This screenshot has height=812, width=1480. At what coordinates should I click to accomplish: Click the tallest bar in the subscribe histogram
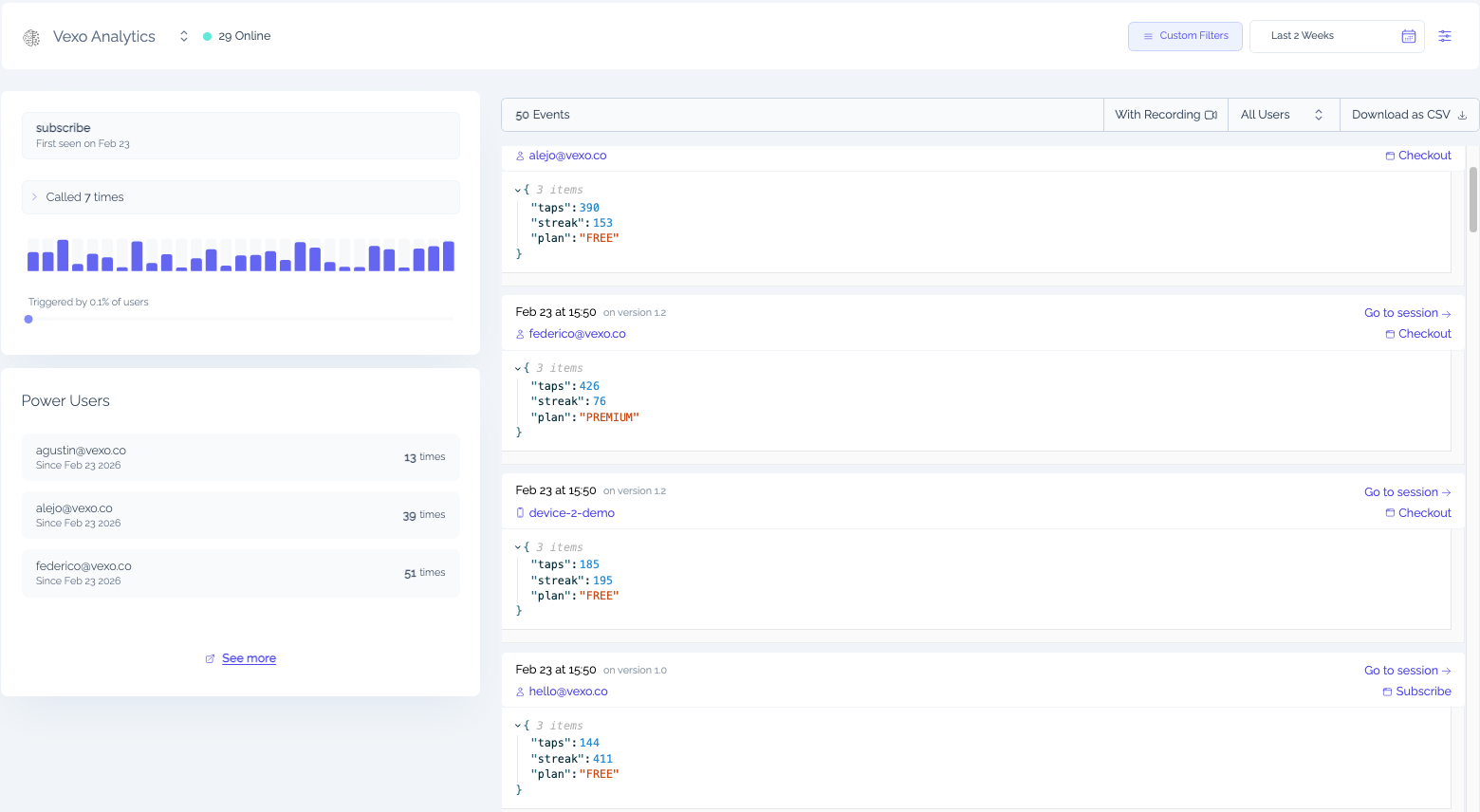pos(63,249)
